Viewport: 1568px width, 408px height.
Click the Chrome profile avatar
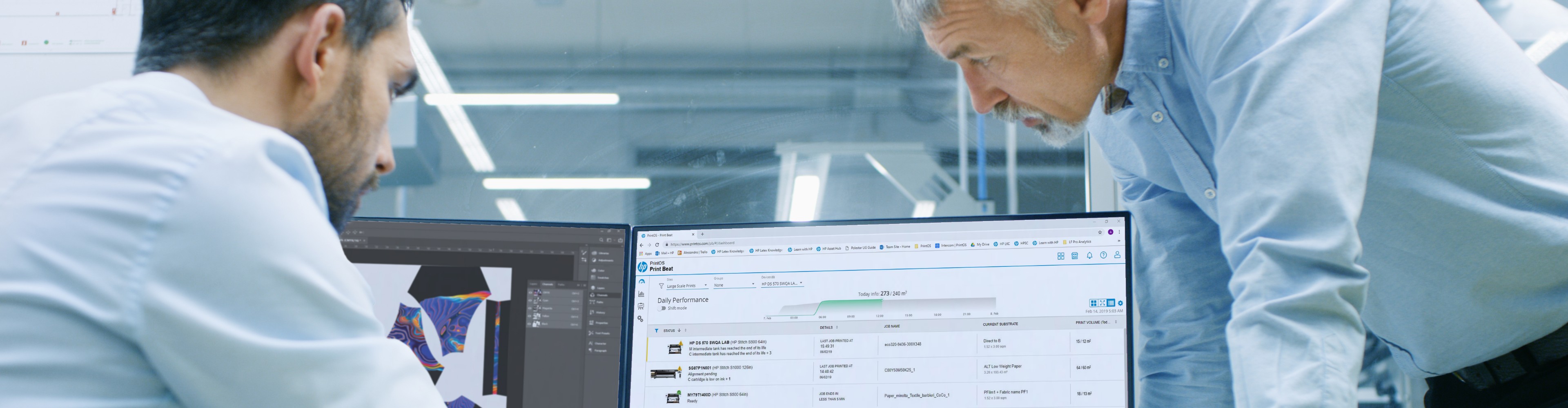point(1111,232)
